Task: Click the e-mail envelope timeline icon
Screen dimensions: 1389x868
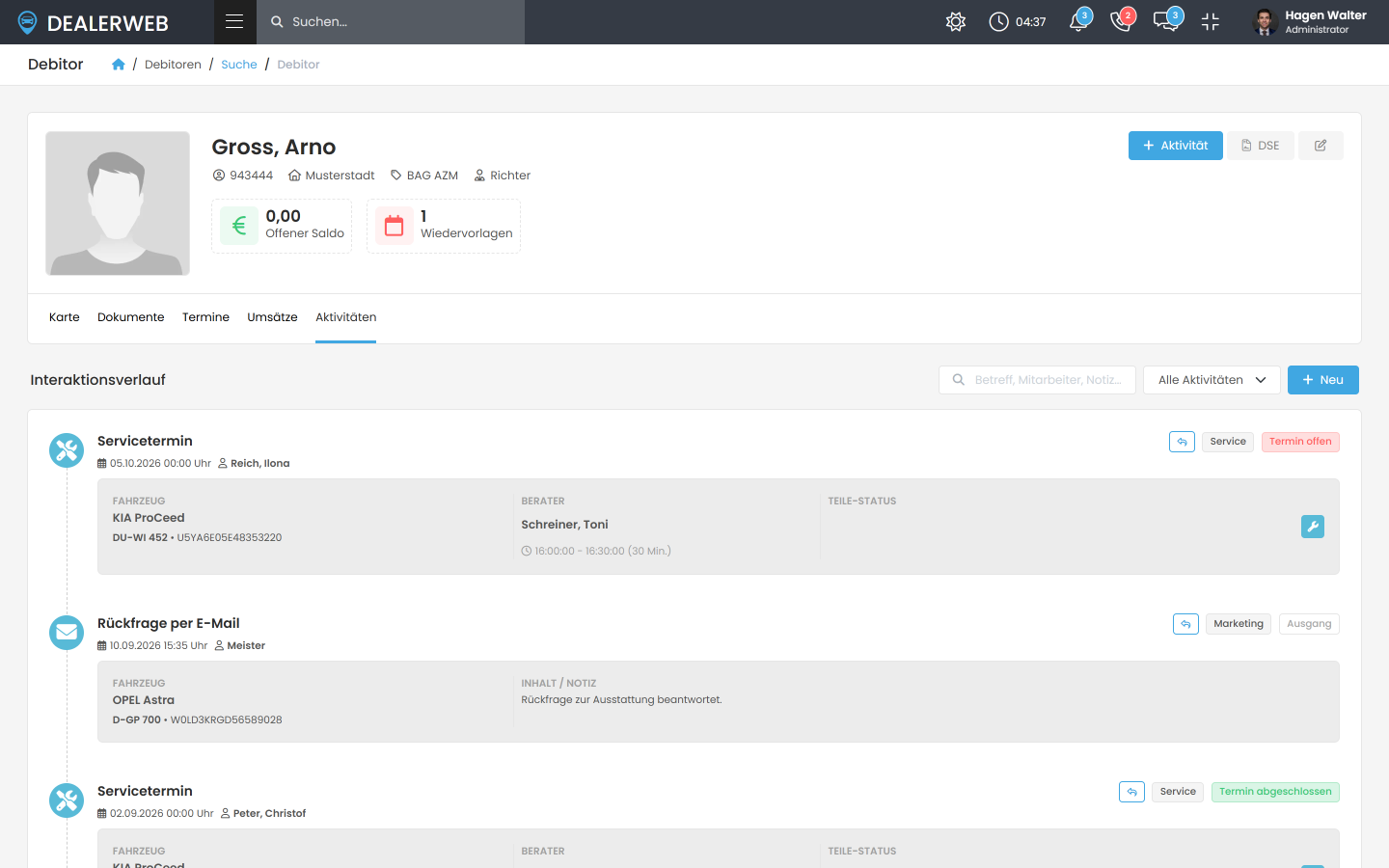Action: pos(67,633)
